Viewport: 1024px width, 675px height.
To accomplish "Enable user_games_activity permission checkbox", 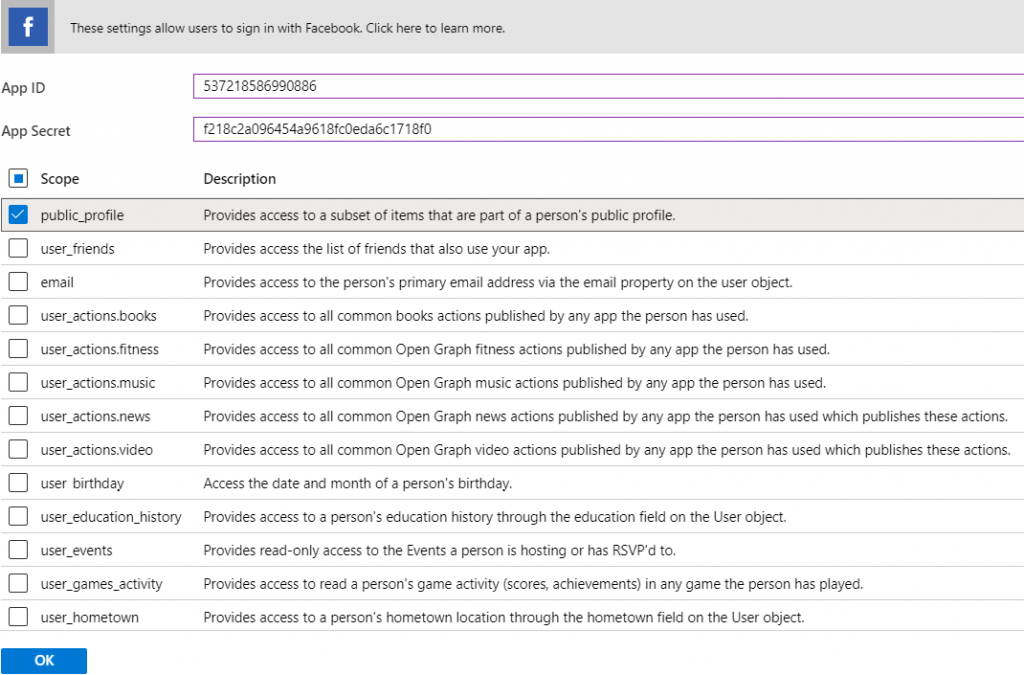I will (x=18, y=584).
